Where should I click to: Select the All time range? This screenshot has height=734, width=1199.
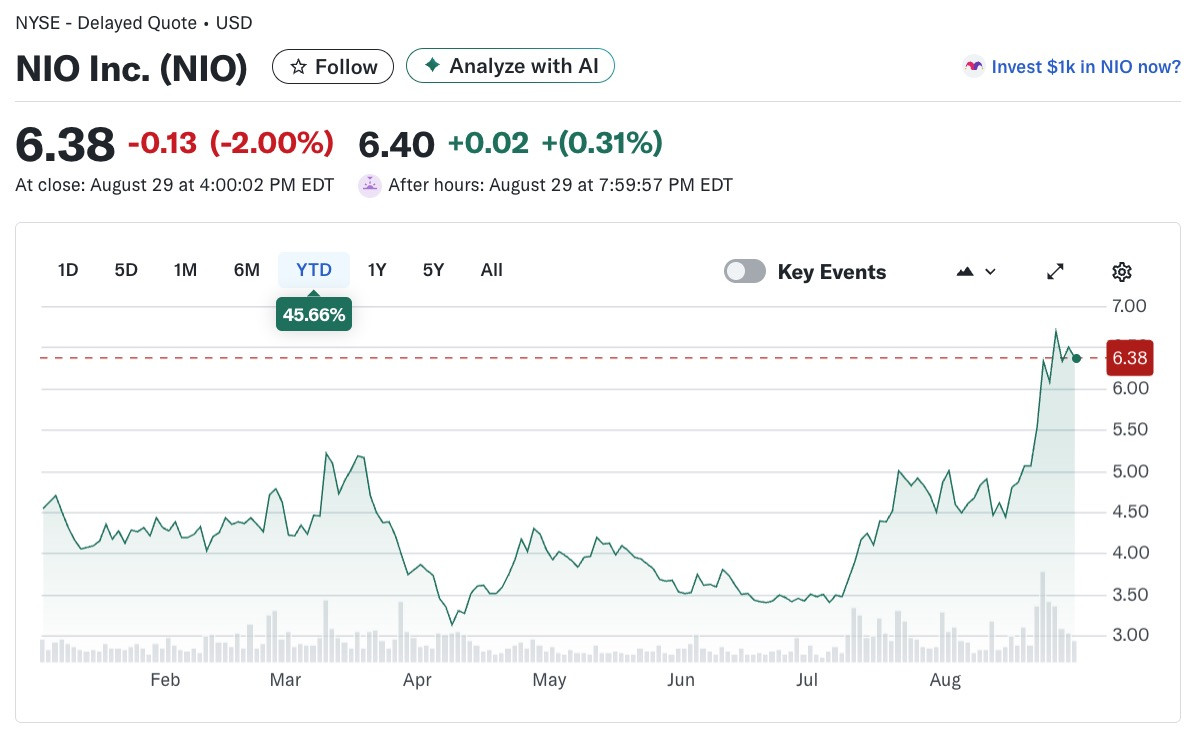pyautogui.click(x=492, y=270)
